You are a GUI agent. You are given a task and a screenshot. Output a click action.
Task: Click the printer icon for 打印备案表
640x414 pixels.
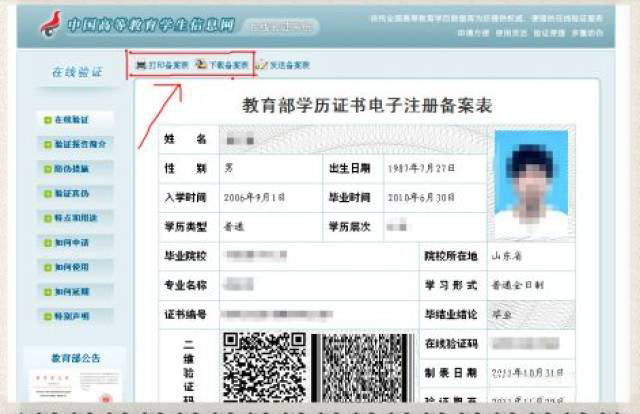pos(141,65)
